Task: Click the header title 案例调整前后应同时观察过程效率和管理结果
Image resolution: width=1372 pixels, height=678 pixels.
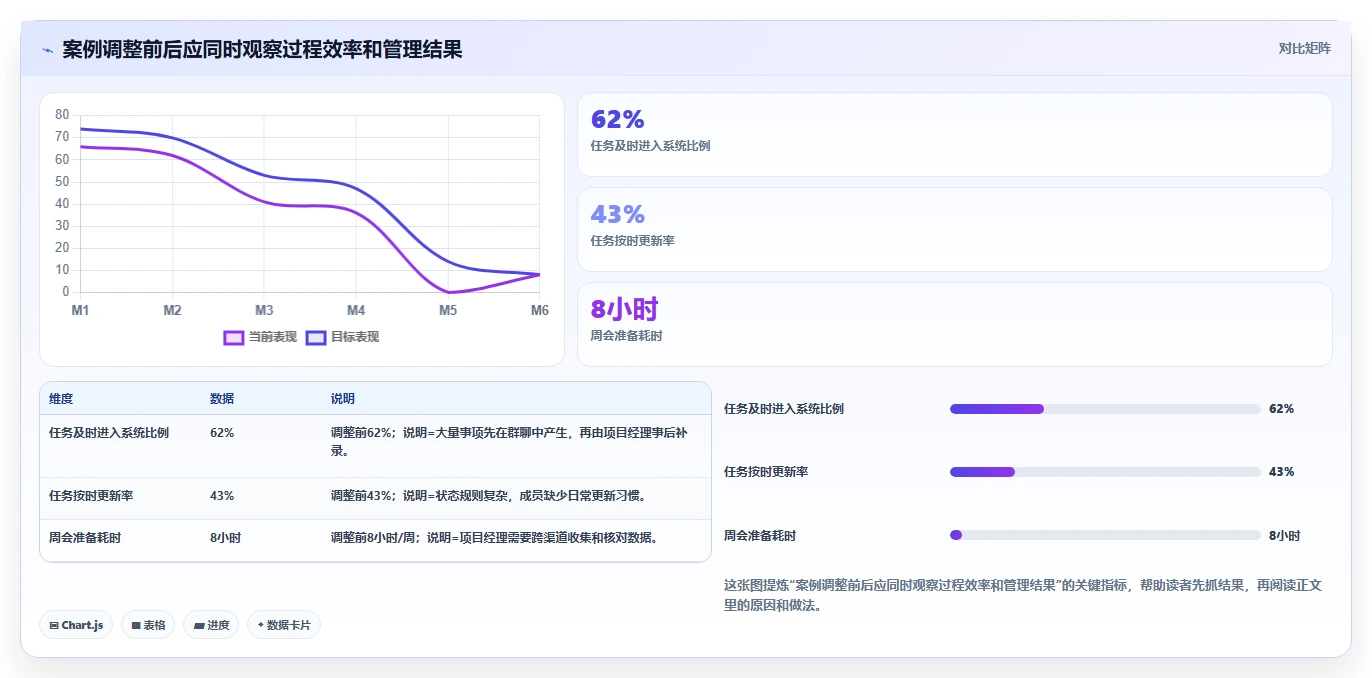Action: click(262, 49)
